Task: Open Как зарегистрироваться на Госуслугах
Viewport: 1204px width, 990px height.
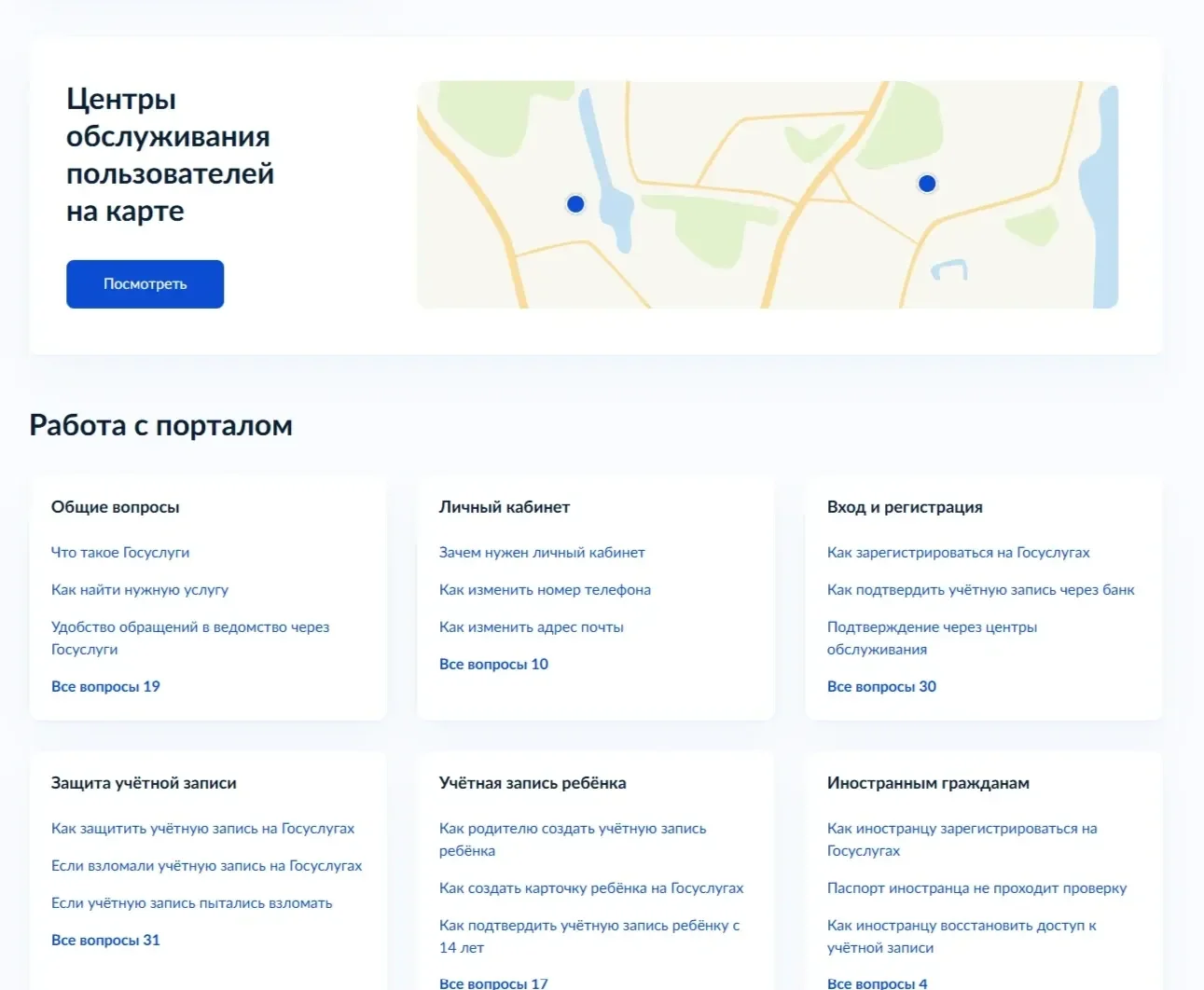Action: point(958,553)
